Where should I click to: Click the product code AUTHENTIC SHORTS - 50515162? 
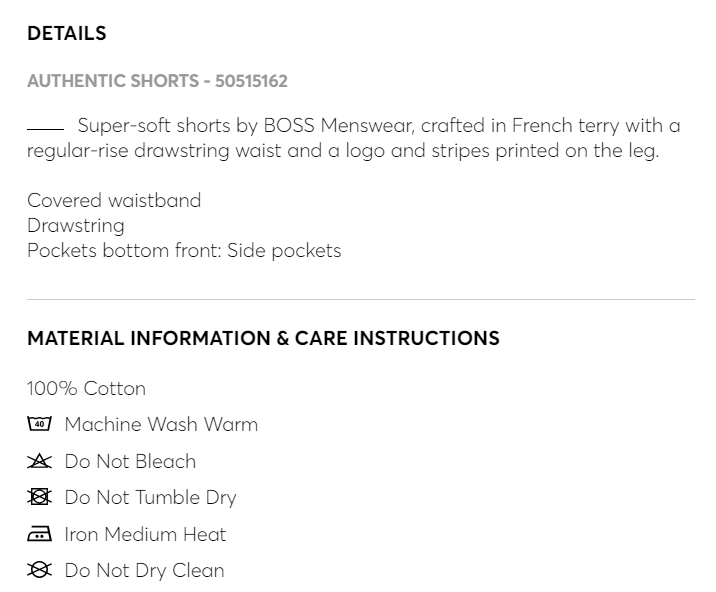pos(157,81)
